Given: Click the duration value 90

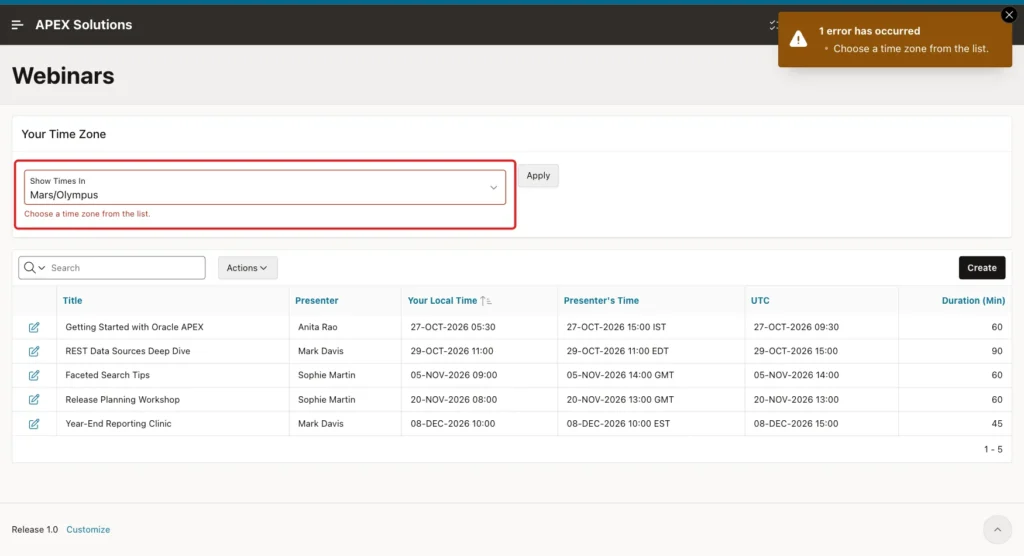Looking at the screenshot, I should (x=997, y=351).
